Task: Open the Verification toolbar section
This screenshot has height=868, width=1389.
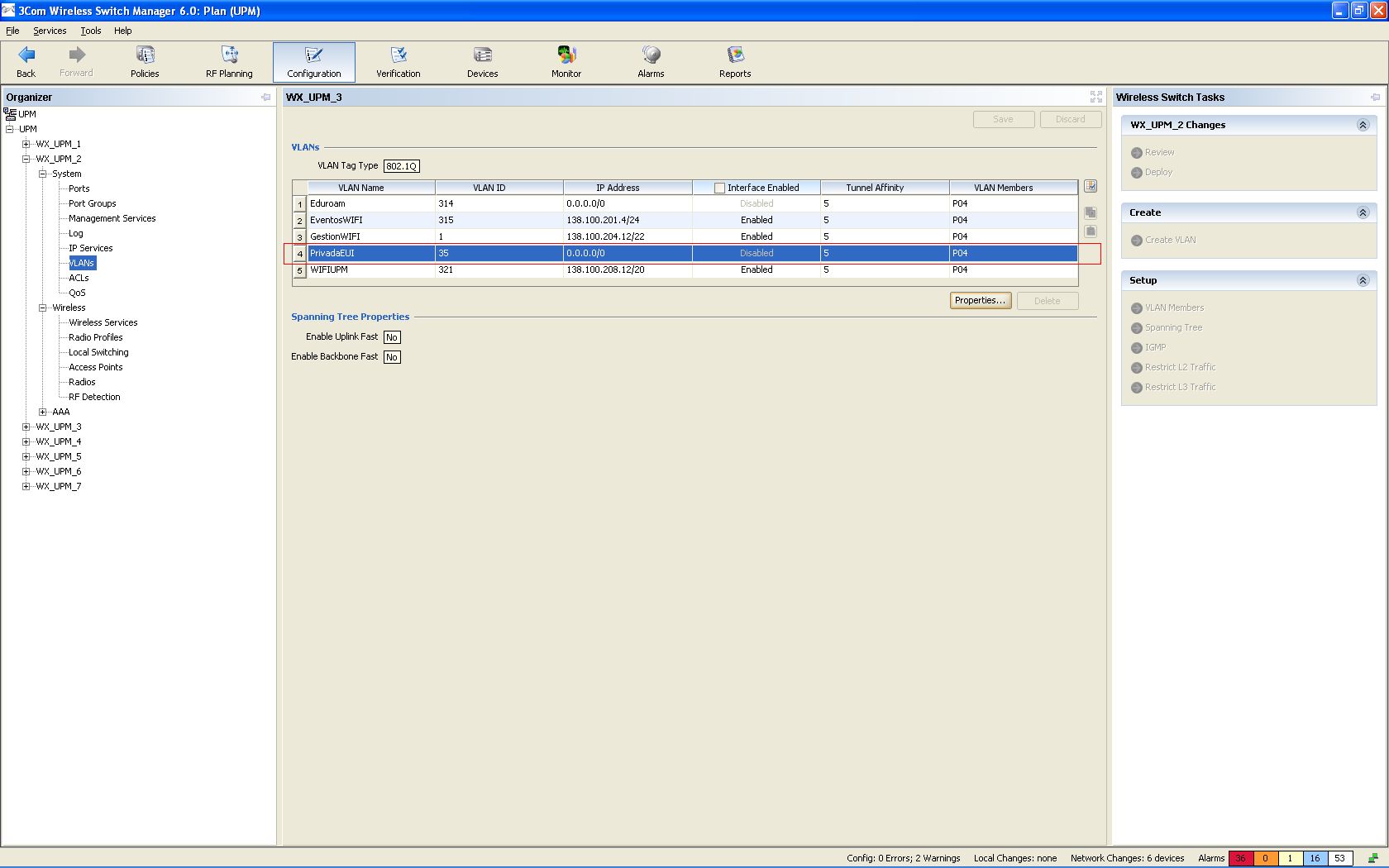Action: (x=399, y=63)
